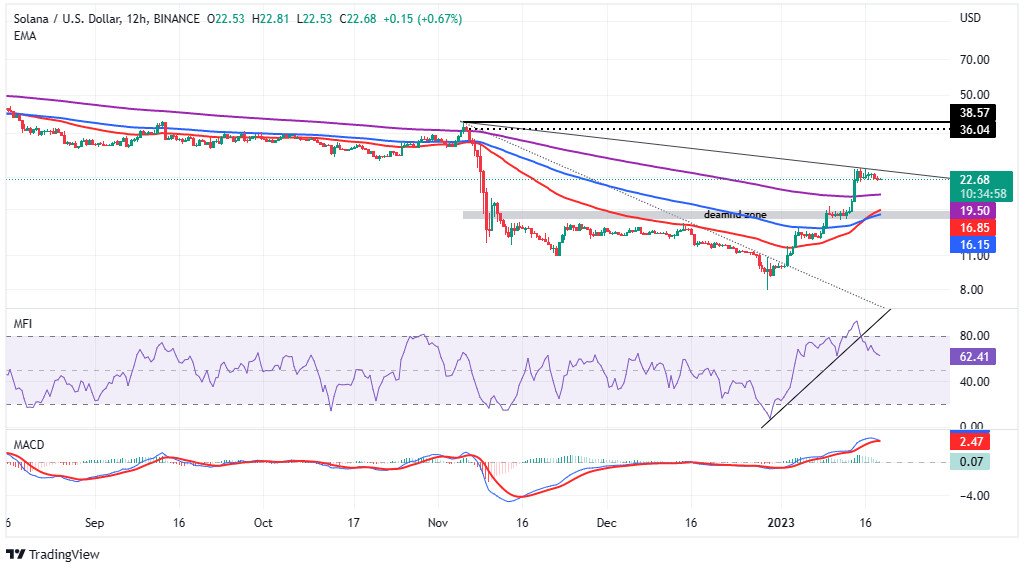Image resolution: width=1028 pixels, height=572 pixels.
Task: Click the purple EMA 19.50 value tag
Action: click(x=973, y=211)
